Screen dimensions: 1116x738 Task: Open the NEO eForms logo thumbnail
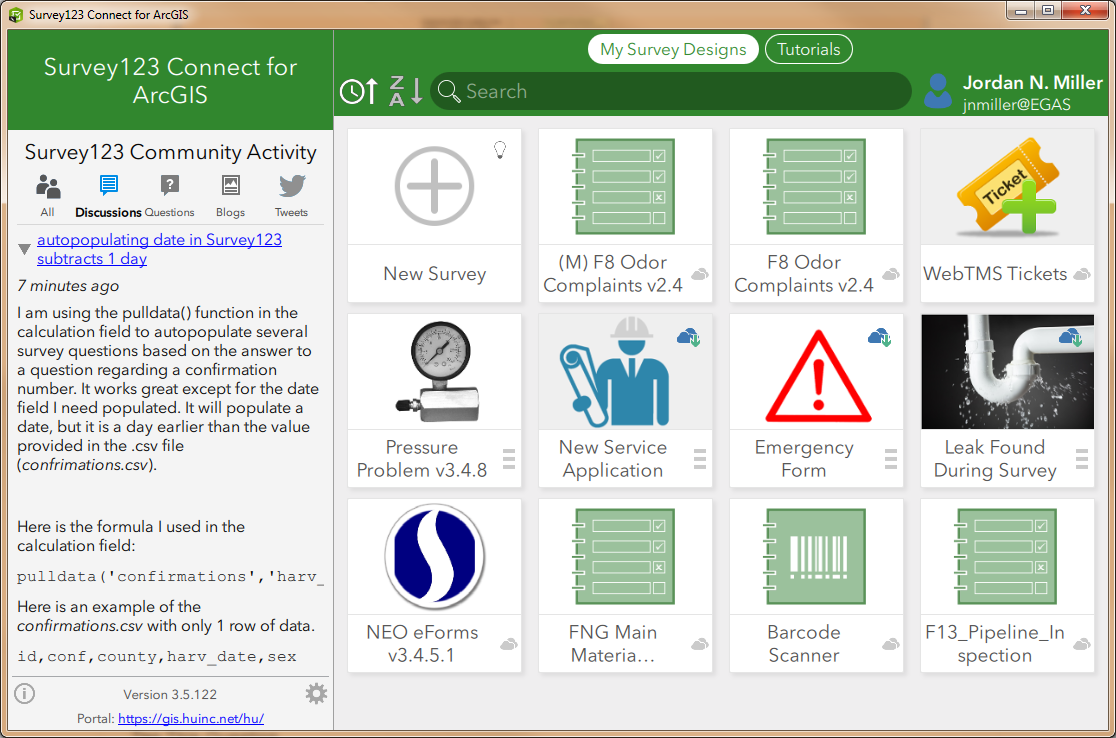(x=434, y=557)
